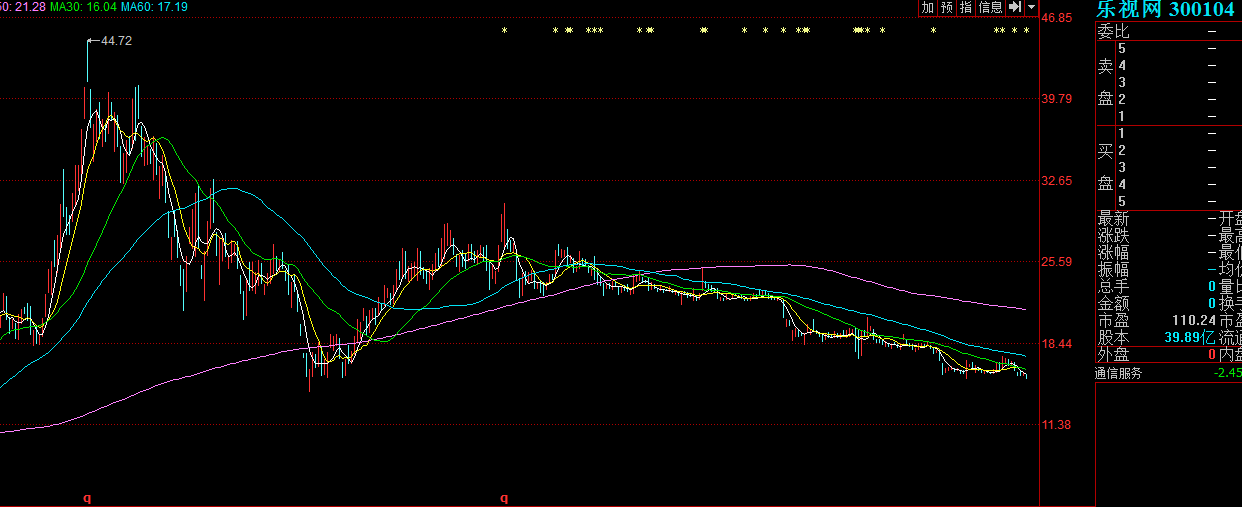
Task: Click the 市盈 value 110.24
Action: coord(1194,320)
